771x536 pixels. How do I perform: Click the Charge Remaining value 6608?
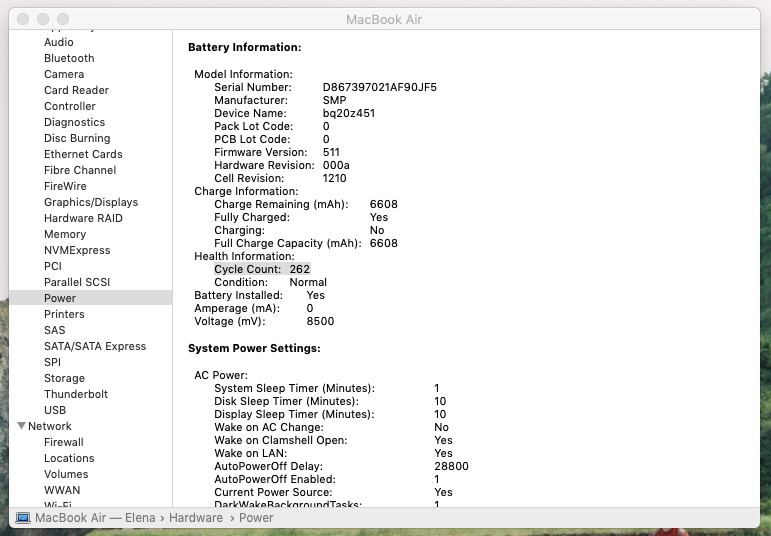click(384, 204)
